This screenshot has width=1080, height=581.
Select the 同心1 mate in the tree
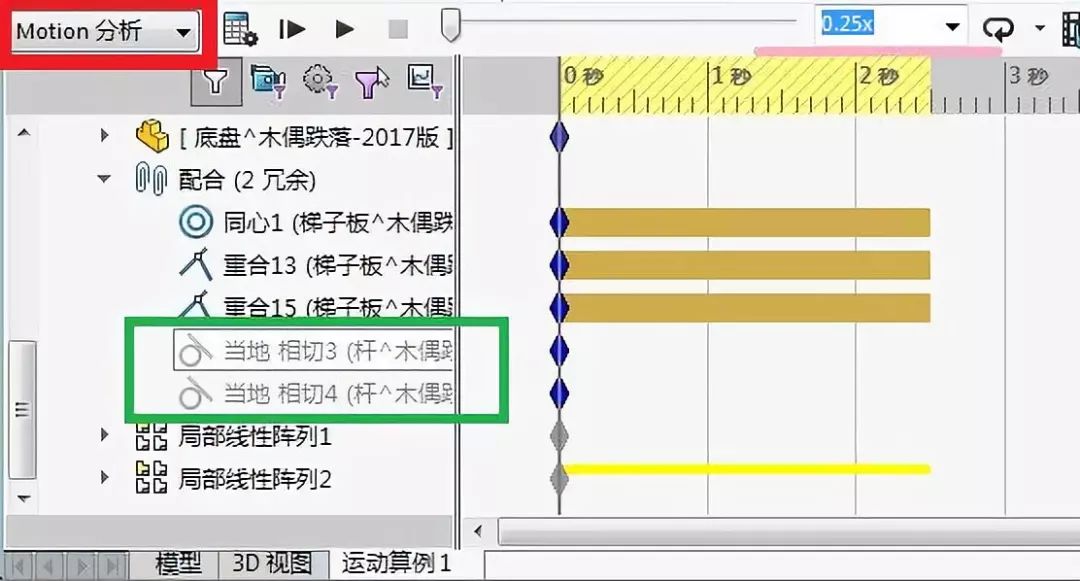tap(250, 221)
